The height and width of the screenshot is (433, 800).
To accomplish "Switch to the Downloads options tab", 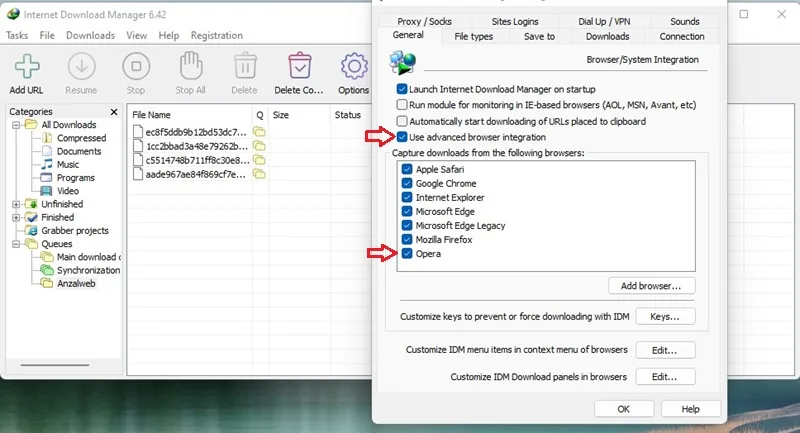I will coord(607,37).
